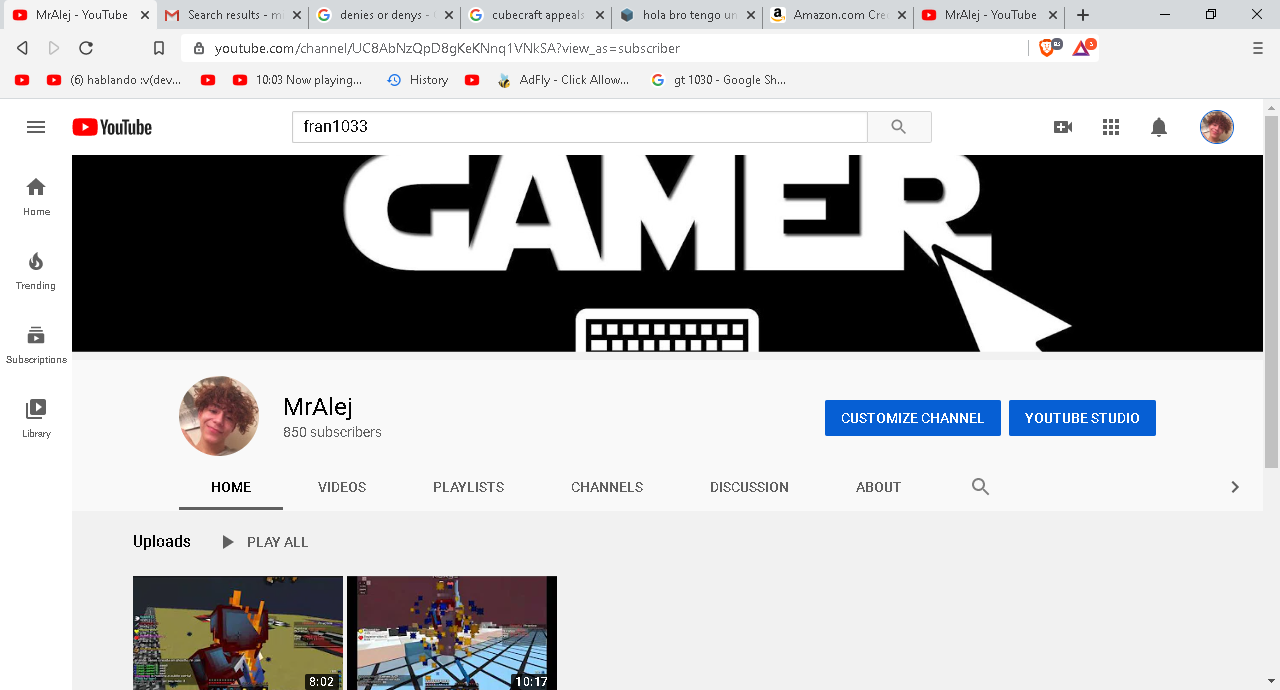Open the 10:17 upload thumbnail
The width and height of the screenshot is (1280, 690).
[x=452, y=633]
